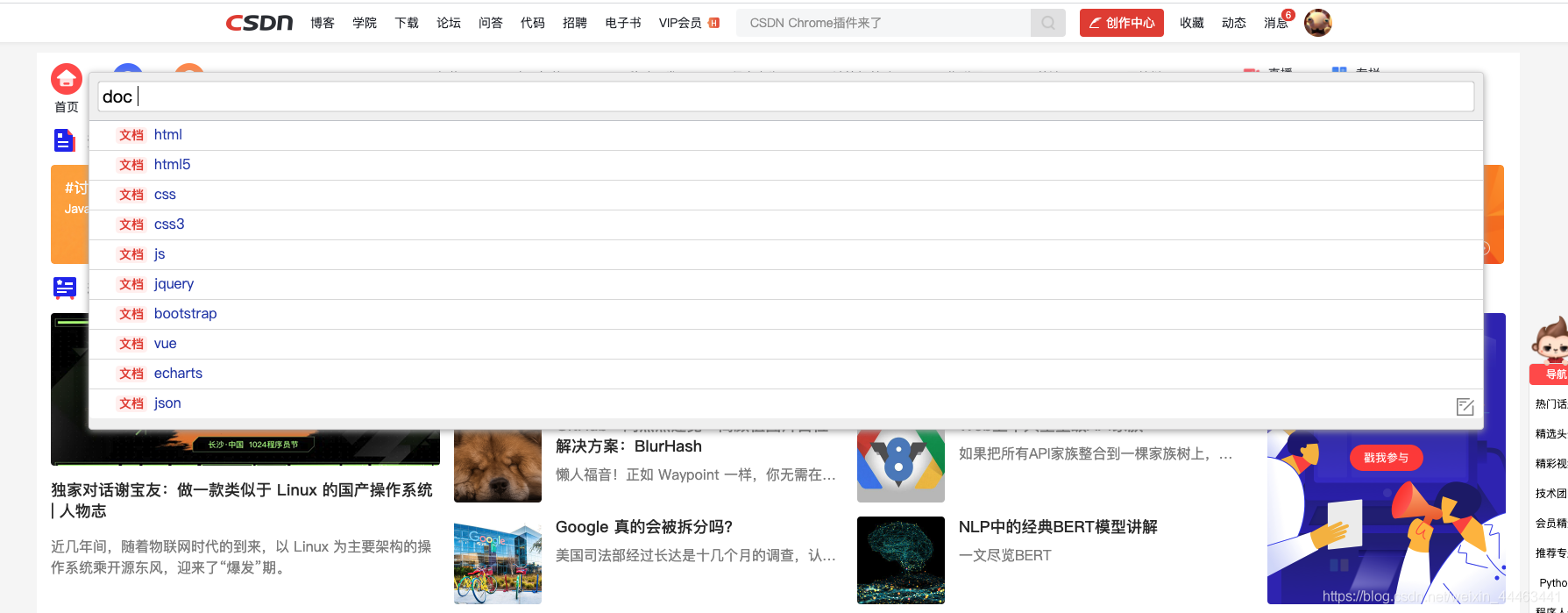Click the blue document icon below 首页
Image resolution: width=1568 pixels, height=613 pixels.
coord(65,140)
